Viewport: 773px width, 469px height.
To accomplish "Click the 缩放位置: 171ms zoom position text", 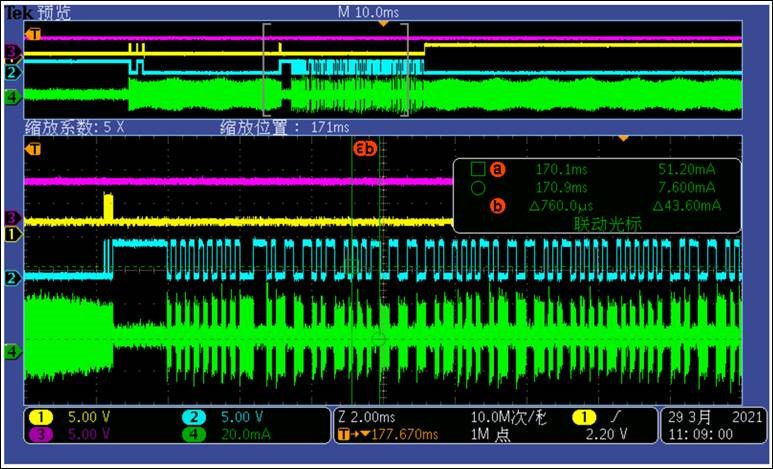I will [x=284, y=128].
